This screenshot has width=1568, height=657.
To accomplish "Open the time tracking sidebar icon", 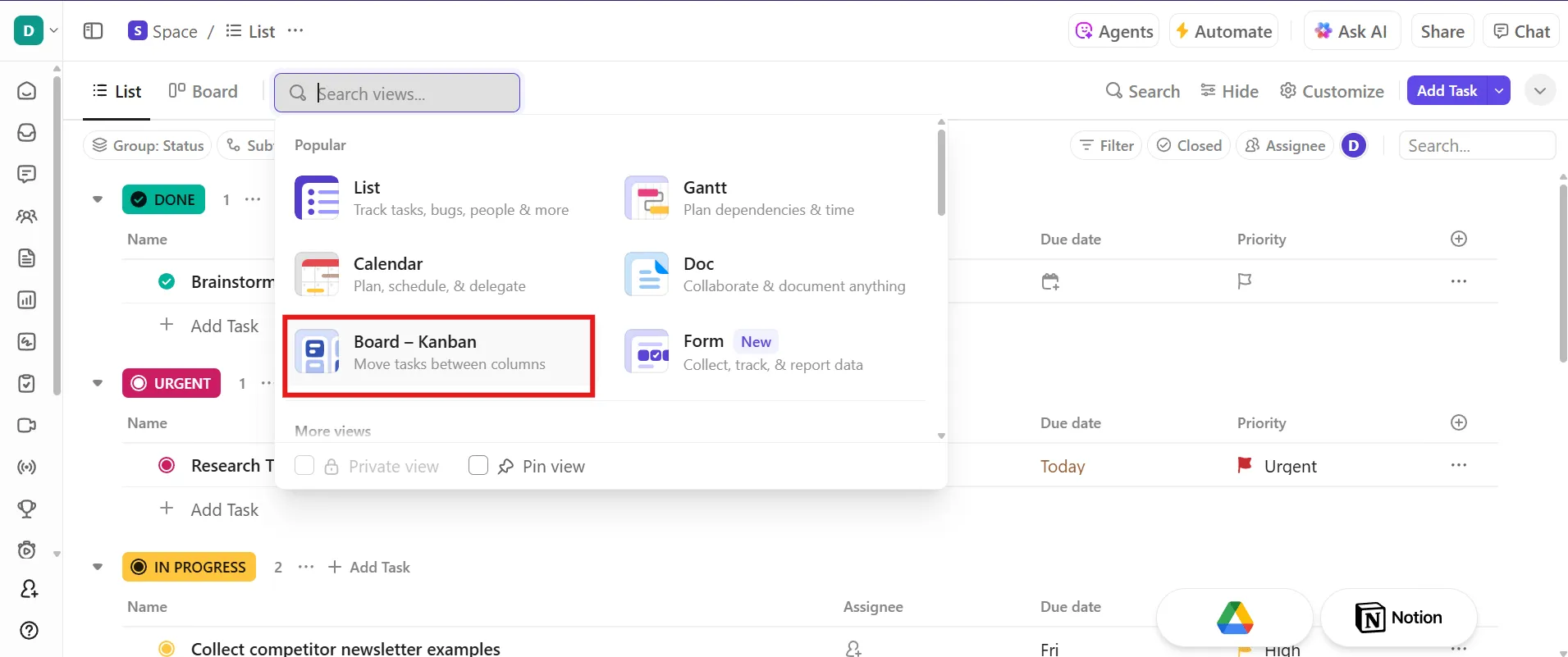I will point(27,550).
